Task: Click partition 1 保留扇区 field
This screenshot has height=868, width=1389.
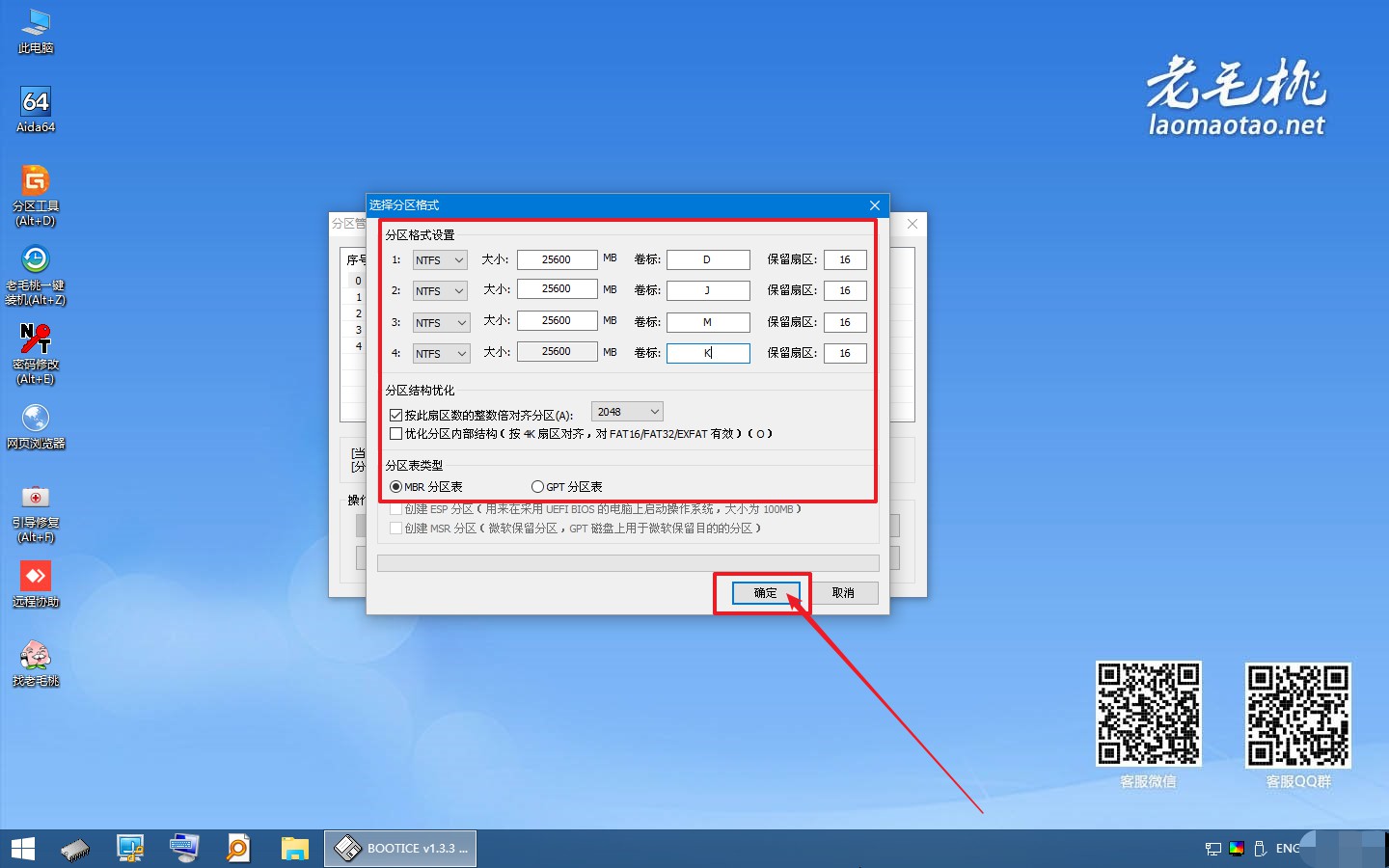Action: [x=845, y=259]
